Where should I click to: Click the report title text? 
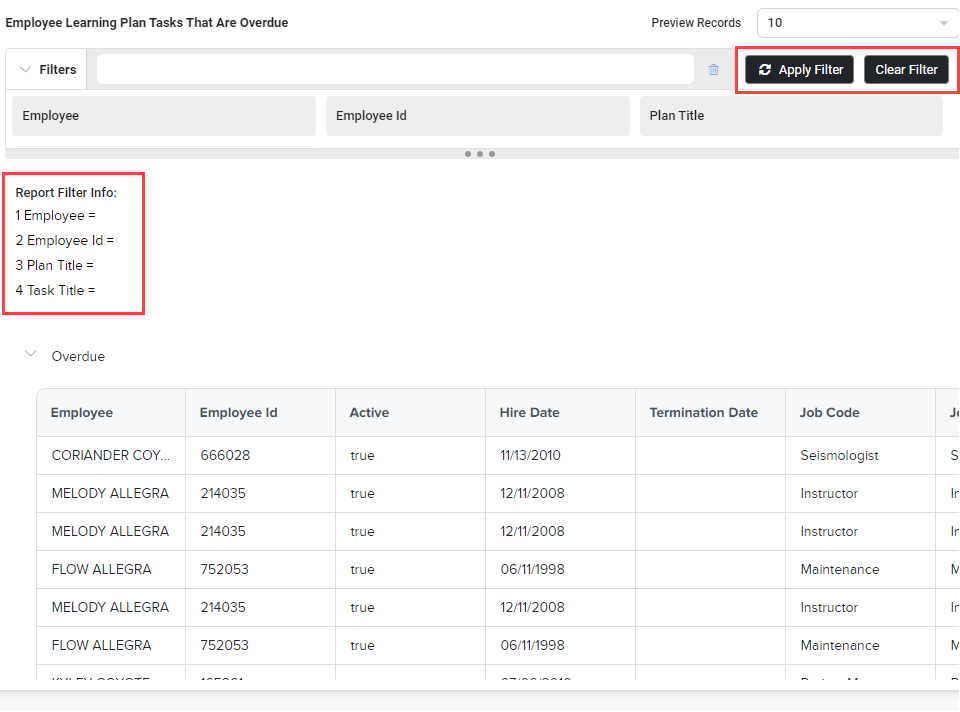pyautogui.click(x=147, y=23)
